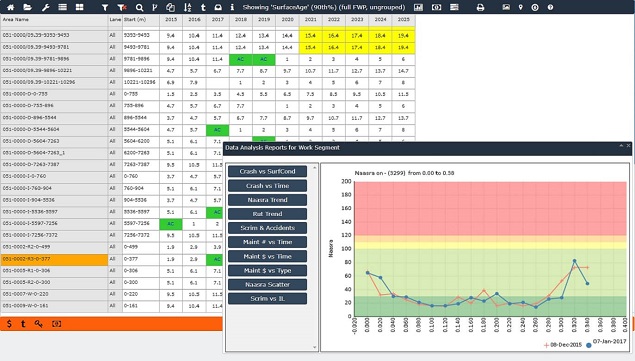Show the Naasra Scatter report

[267, 284]
